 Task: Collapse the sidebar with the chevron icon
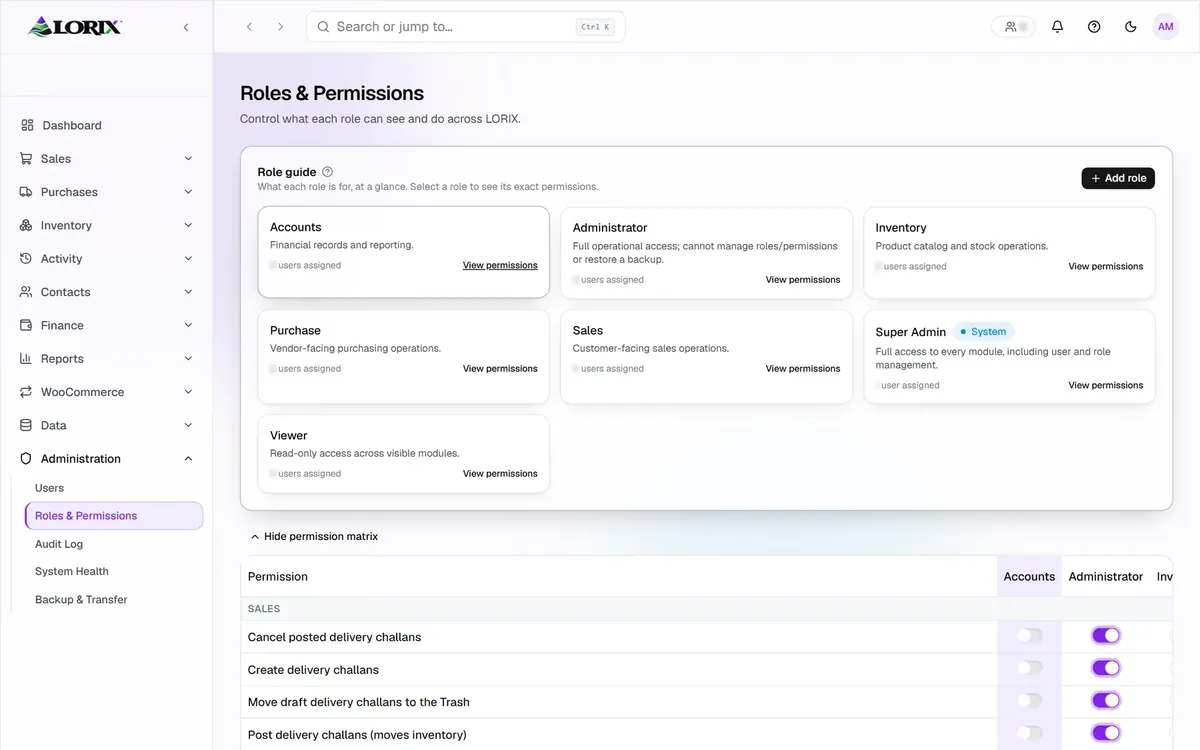[x=186, y=27]
